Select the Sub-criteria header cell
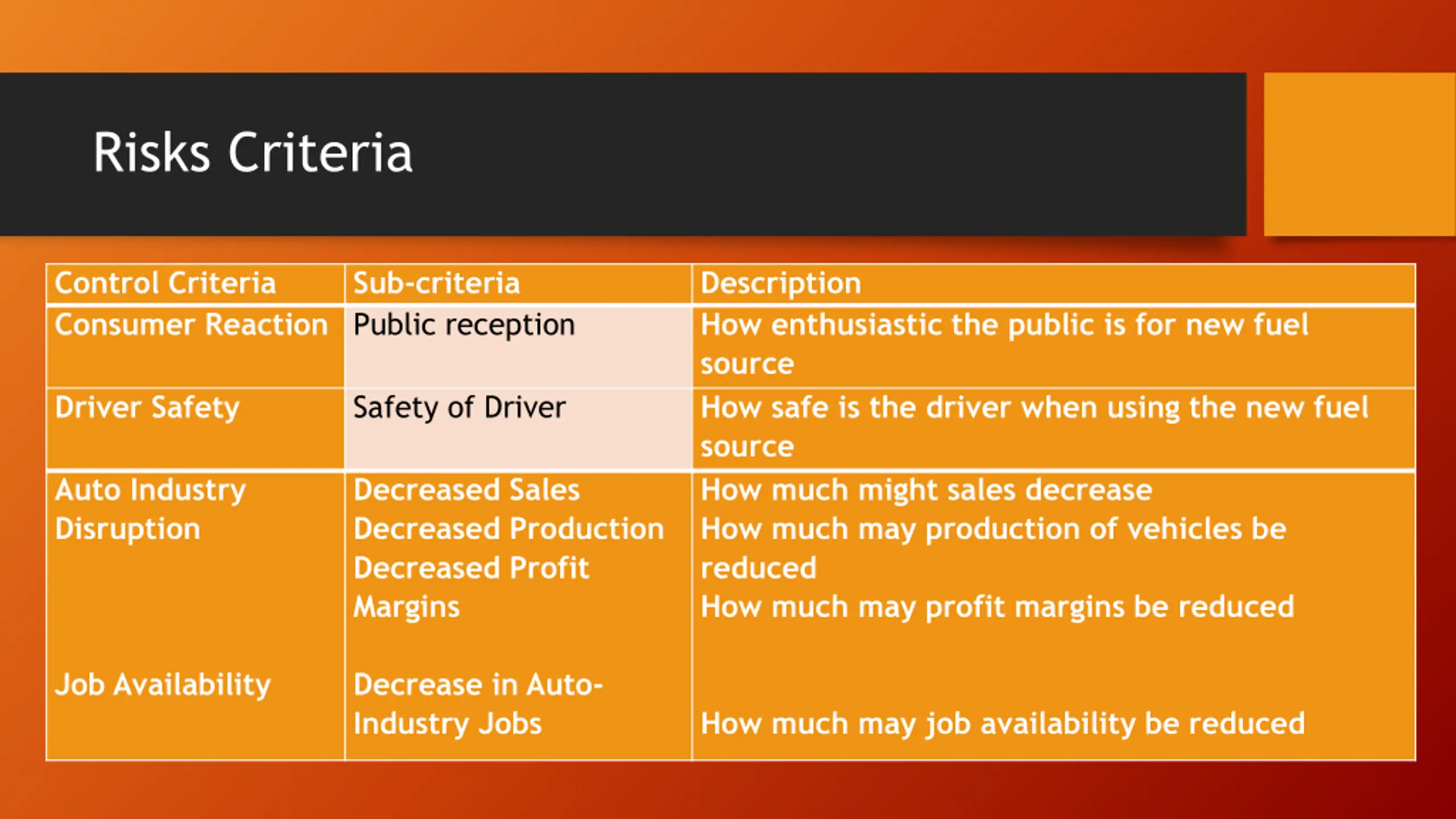 click(x=518, y=283)
